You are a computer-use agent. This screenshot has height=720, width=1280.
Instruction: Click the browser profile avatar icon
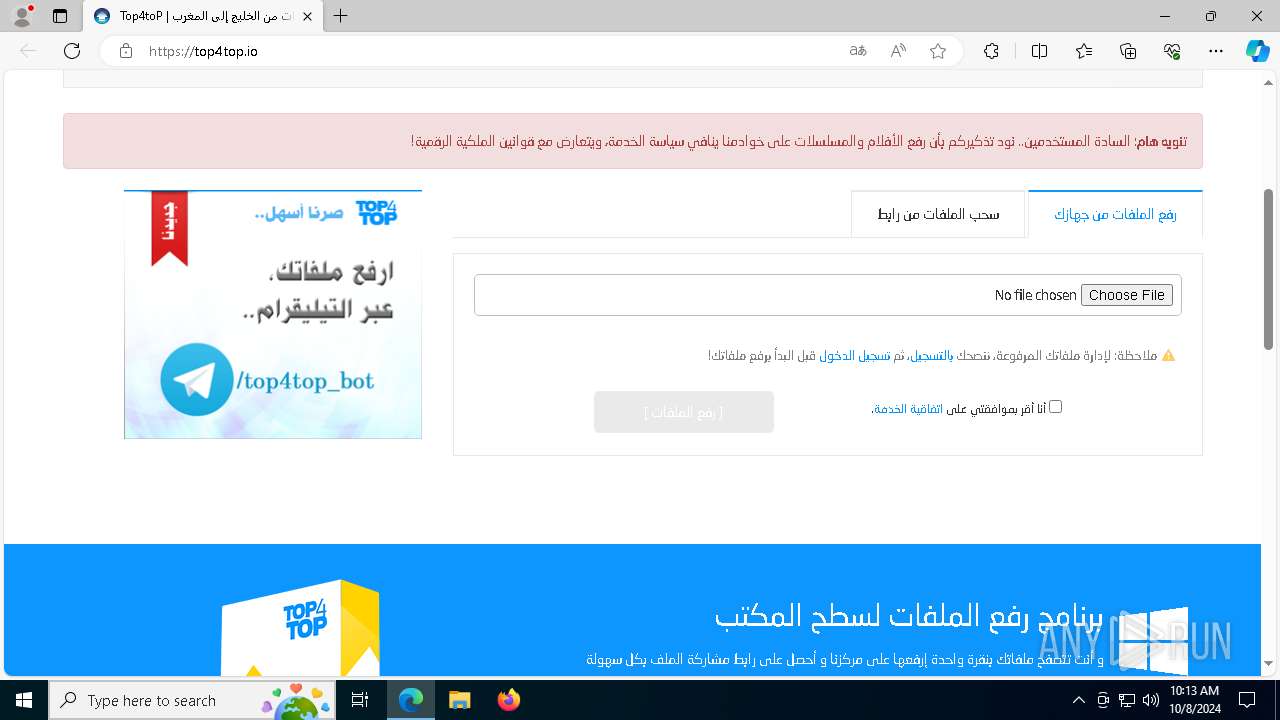click(21, 16)
